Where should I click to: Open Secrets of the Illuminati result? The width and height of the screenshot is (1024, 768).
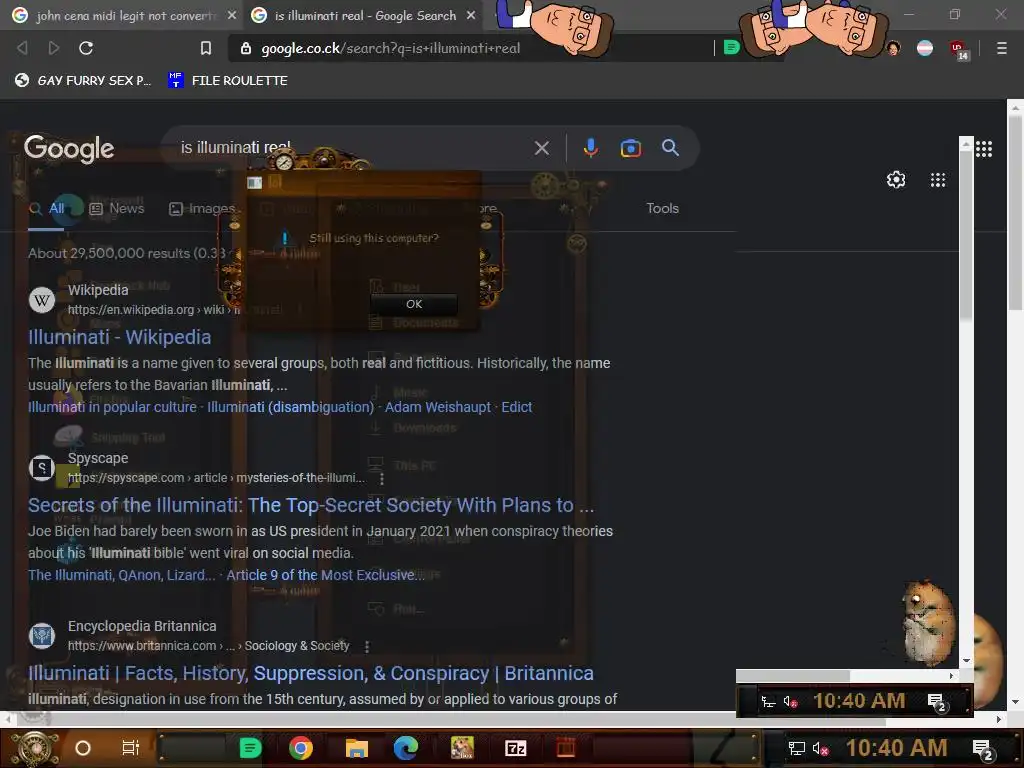click(311, 505)
